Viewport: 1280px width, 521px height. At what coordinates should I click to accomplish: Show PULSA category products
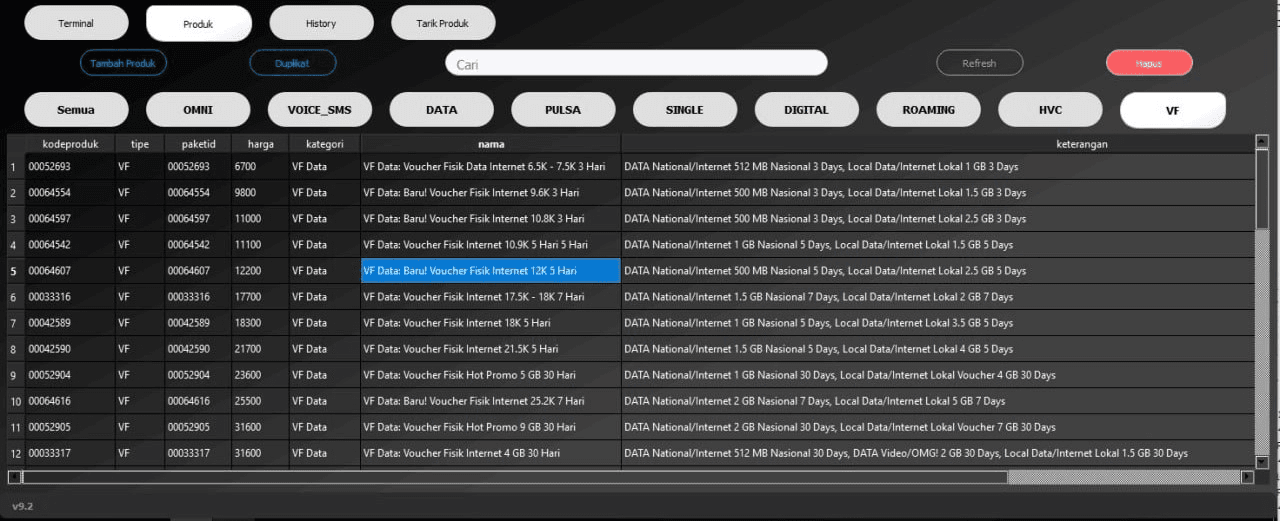click(x=563, y=110)
